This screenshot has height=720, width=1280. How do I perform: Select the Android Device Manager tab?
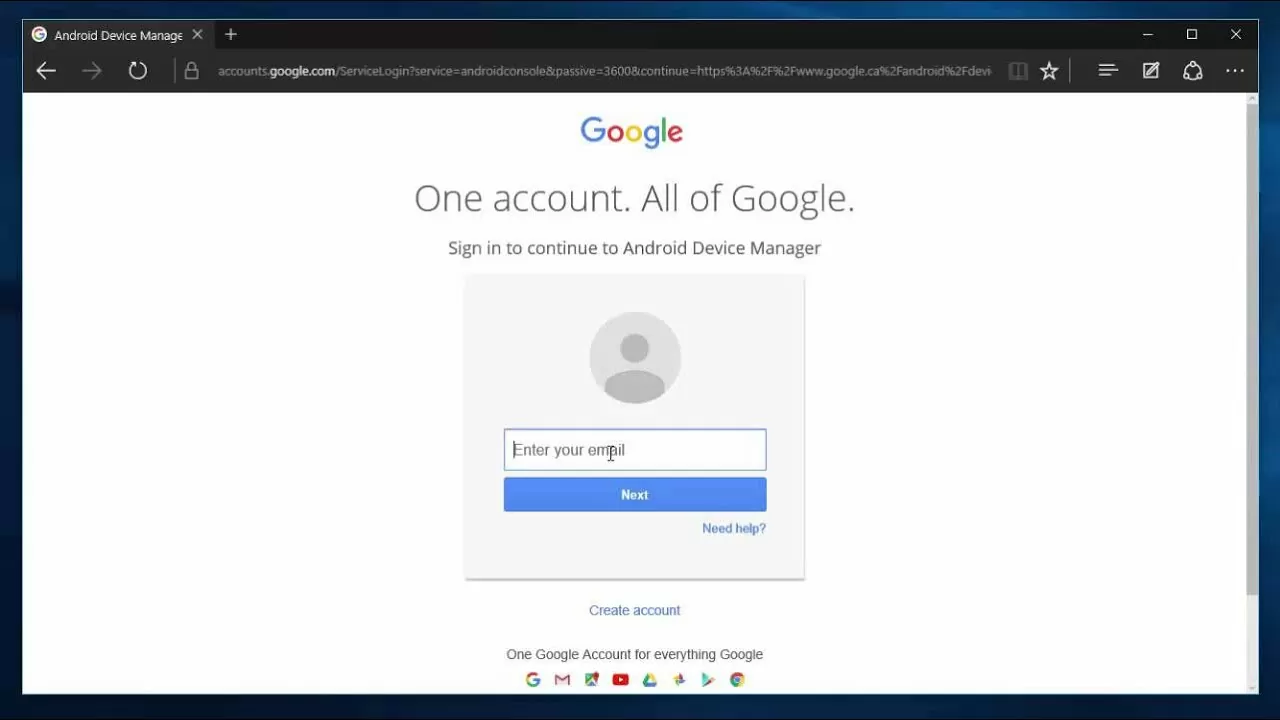click(x=118, y=35)
